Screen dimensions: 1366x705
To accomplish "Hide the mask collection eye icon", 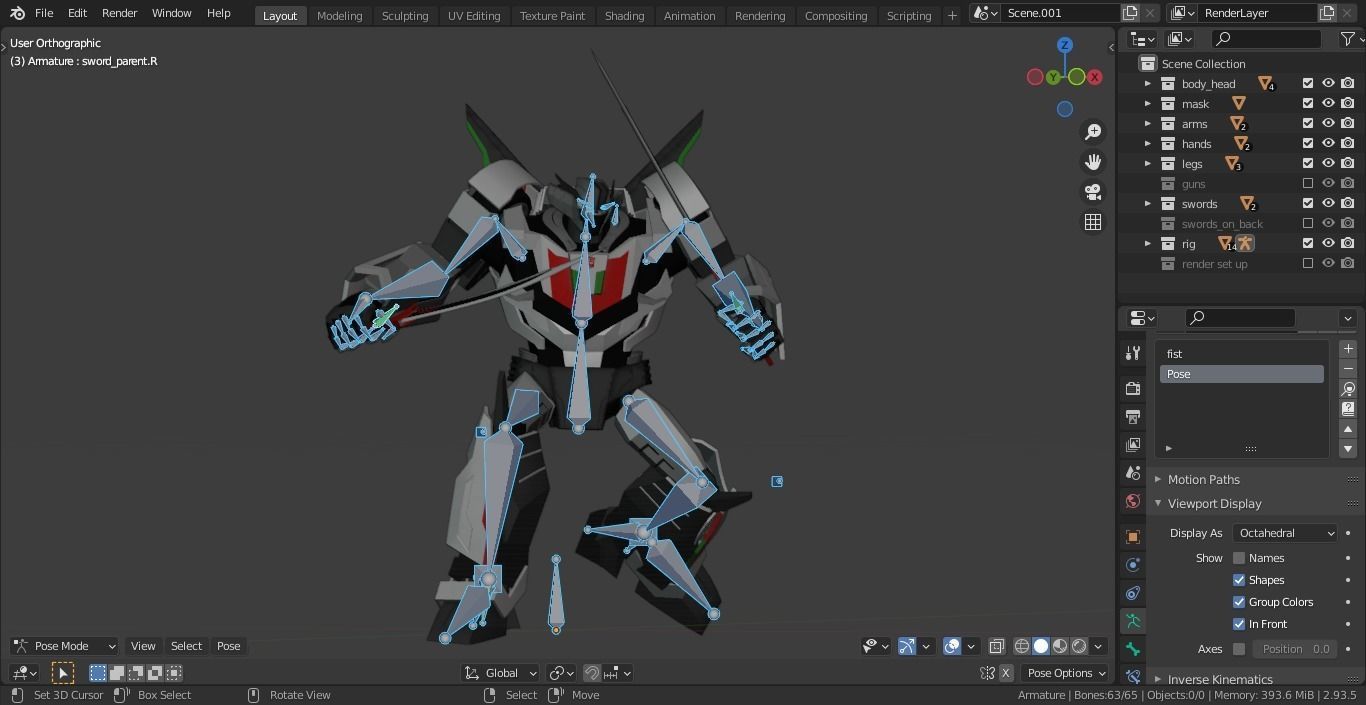I will 1328,103.
